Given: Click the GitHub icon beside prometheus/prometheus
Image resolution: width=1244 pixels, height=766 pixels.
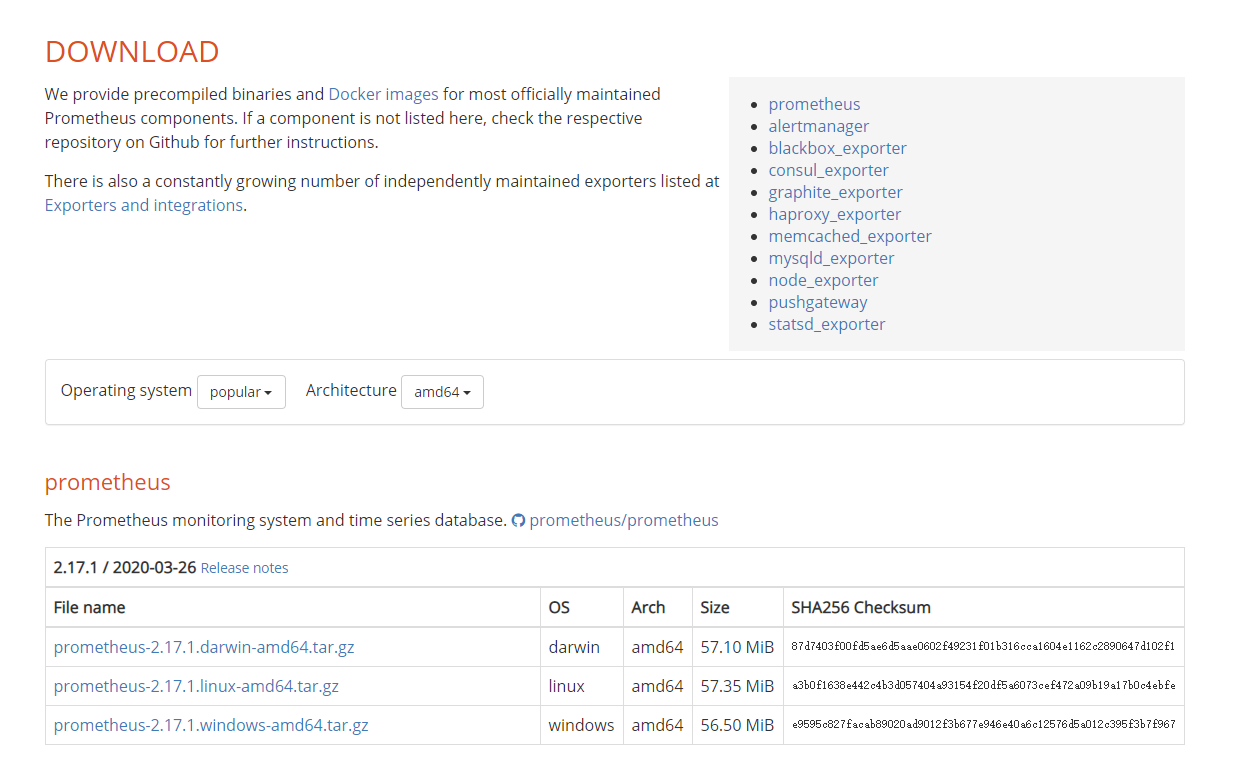Looking at the screenshot, I should point(518,521).
